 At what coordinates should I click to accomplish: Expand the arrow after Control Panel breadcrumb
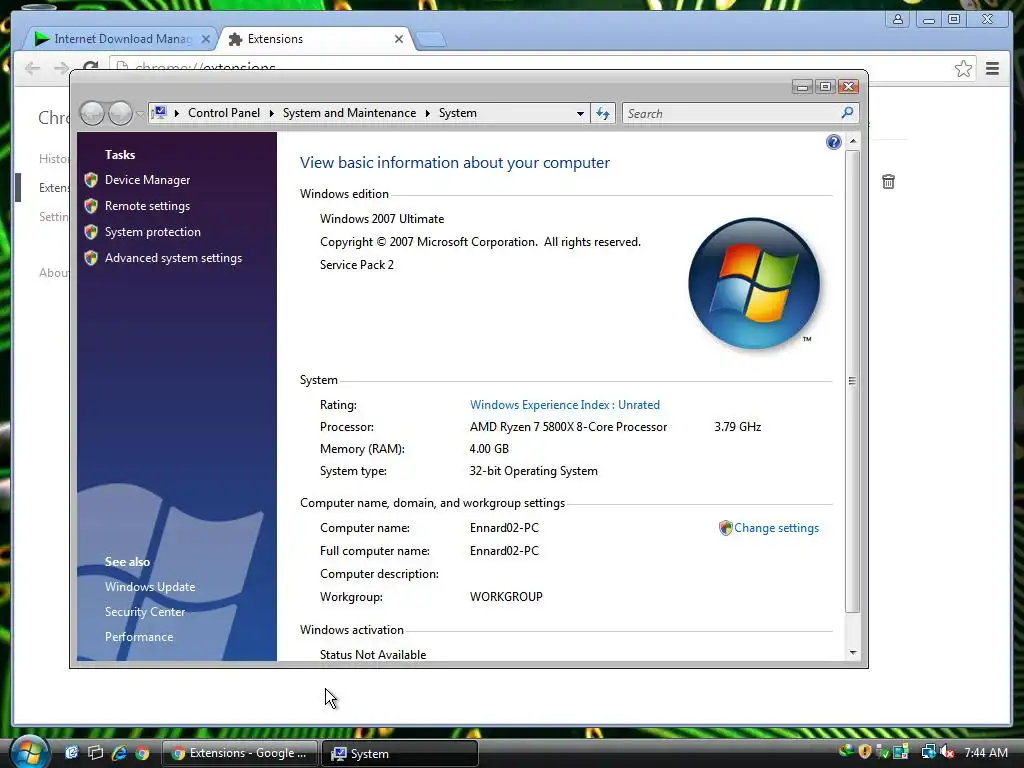[x=272, y=114]
